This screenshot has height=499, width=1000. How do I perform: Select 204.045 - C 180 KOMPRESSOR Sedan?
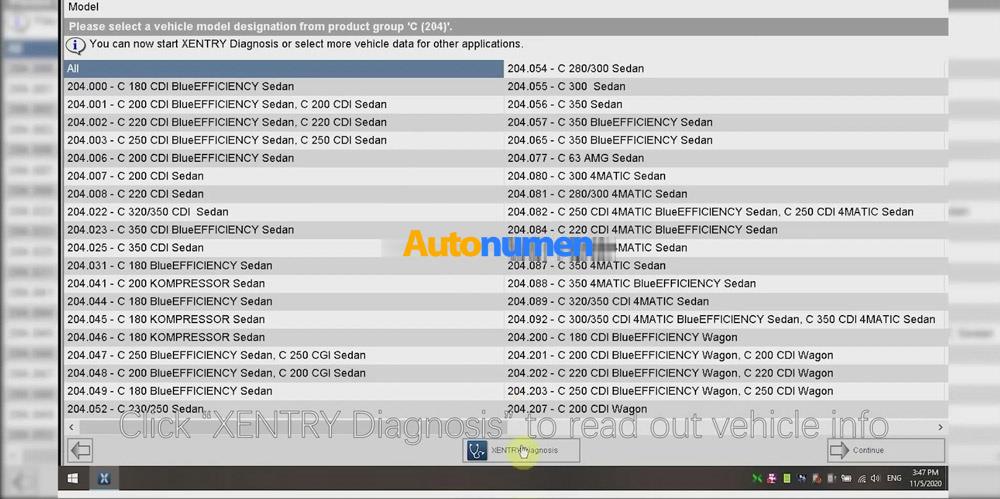(x=284, y=319)
